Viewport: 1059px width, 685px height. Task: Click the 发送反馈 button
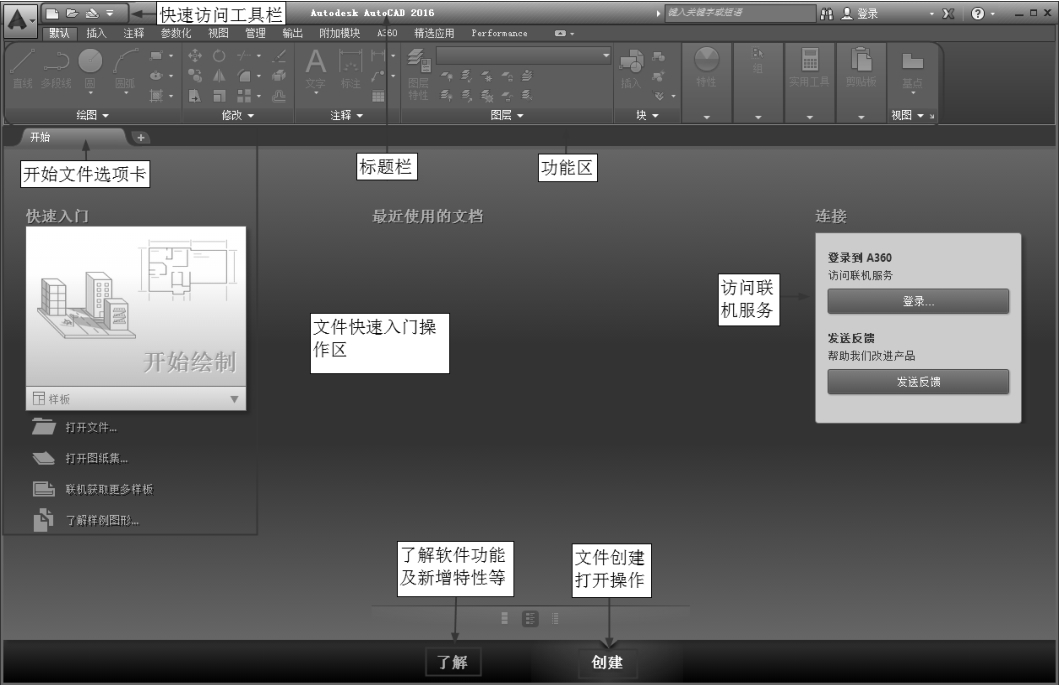pyautogui.click(x=918, y=382)
